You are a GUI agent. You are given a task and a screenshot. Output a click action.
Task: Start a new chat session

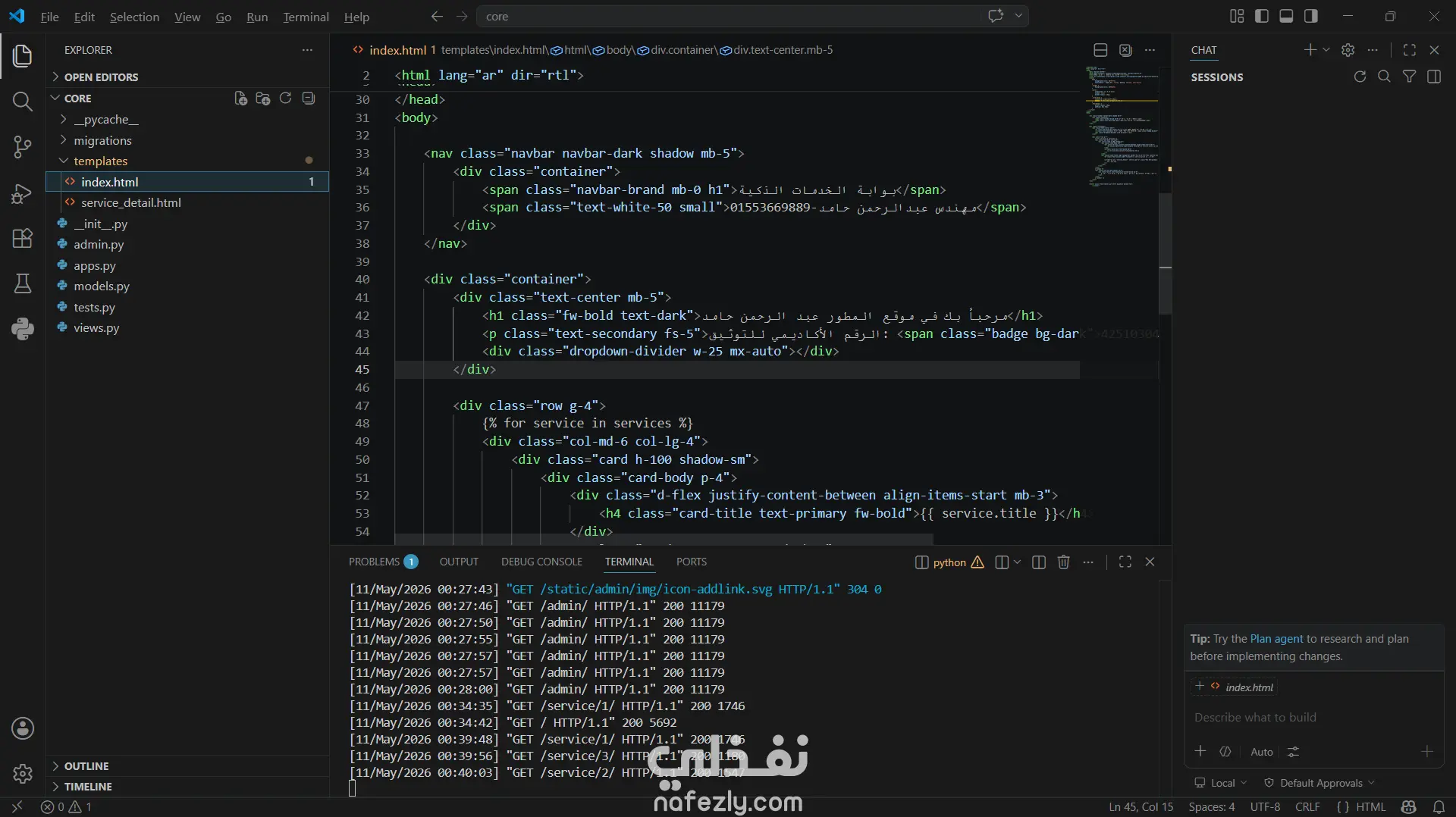[1310, 50]
